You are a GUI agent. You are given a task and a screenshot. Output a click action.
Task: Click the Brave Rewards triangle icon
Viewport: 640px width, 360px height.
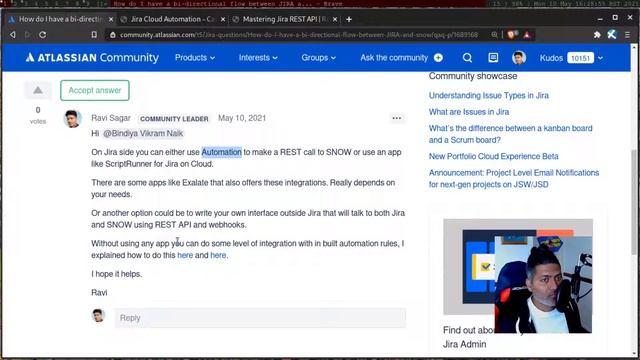[527, 35]
